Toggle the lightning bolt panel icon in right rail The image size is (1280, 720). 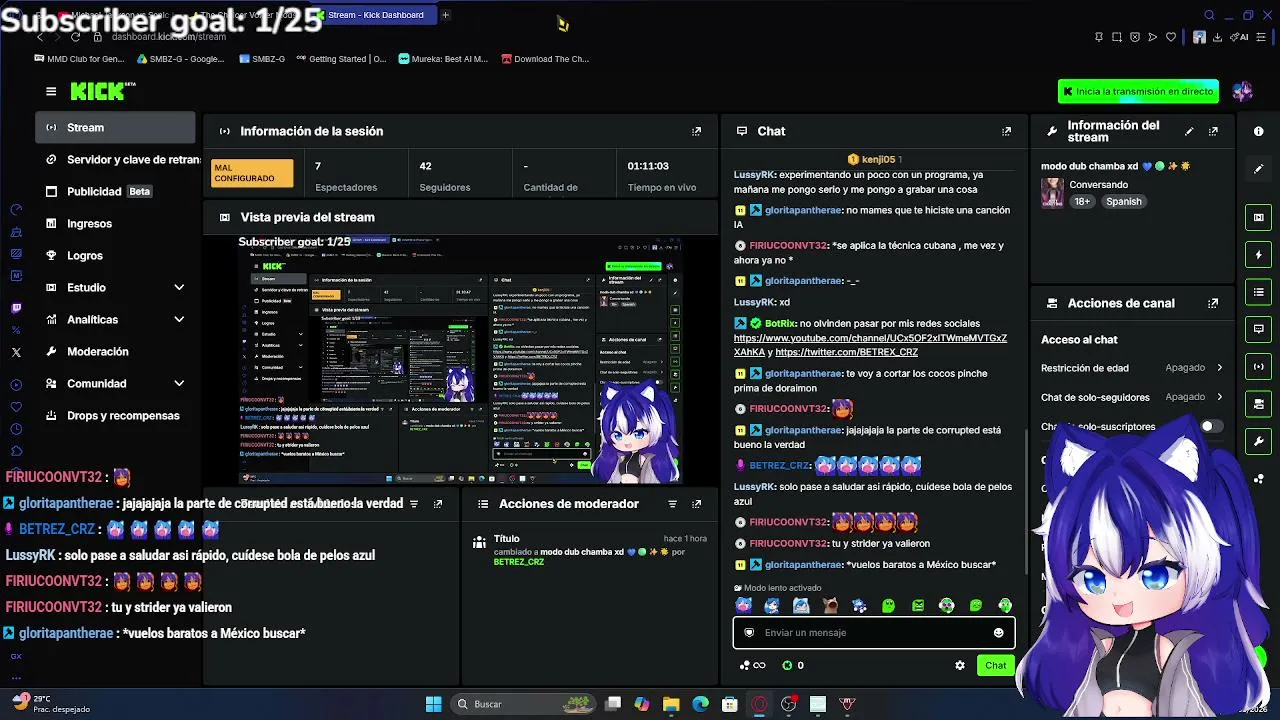coord(1258,254)
